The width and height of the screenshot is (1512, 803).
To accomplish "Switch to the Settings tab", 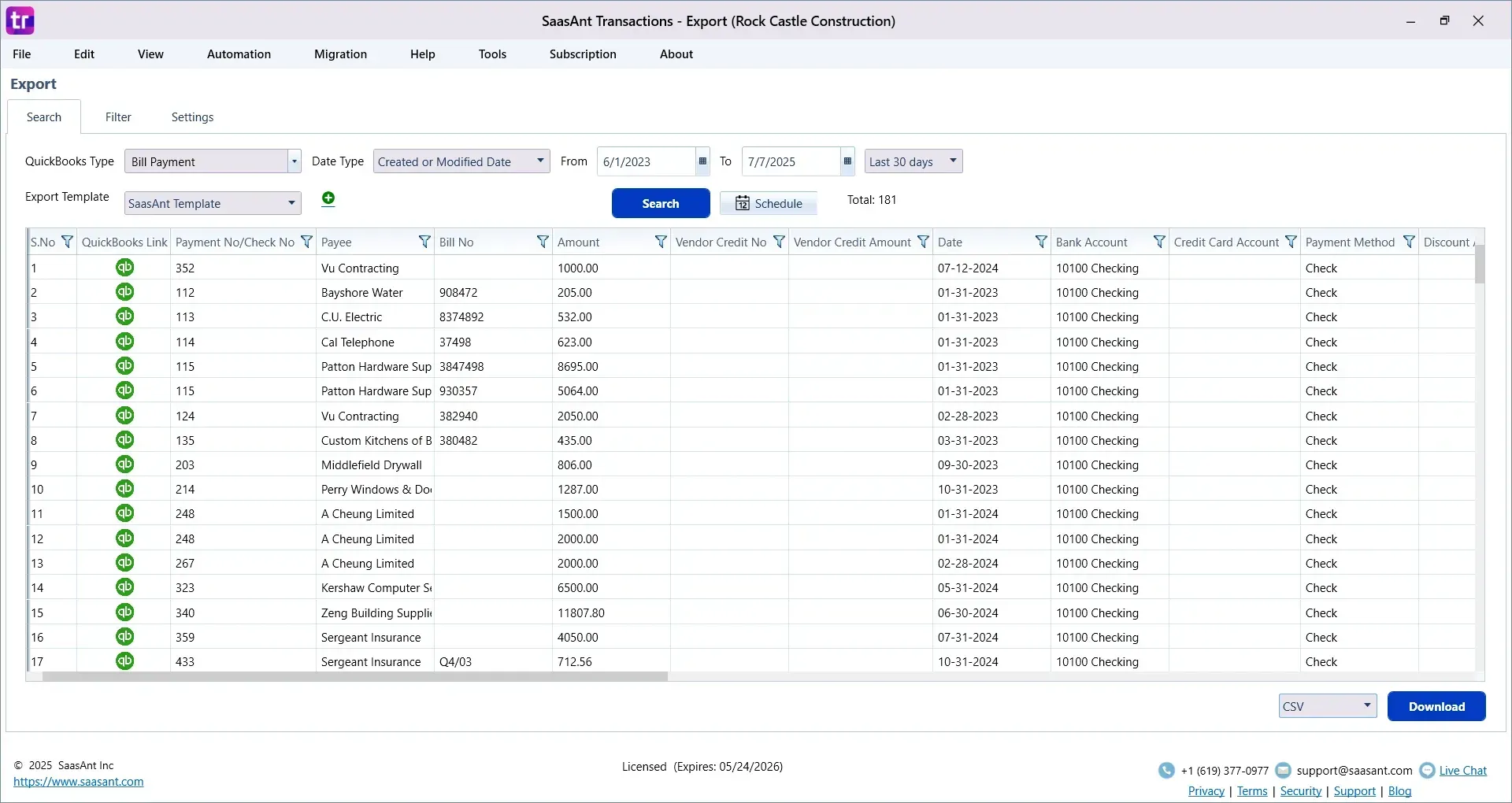I will pyautogui.click(x=192, y=117).
